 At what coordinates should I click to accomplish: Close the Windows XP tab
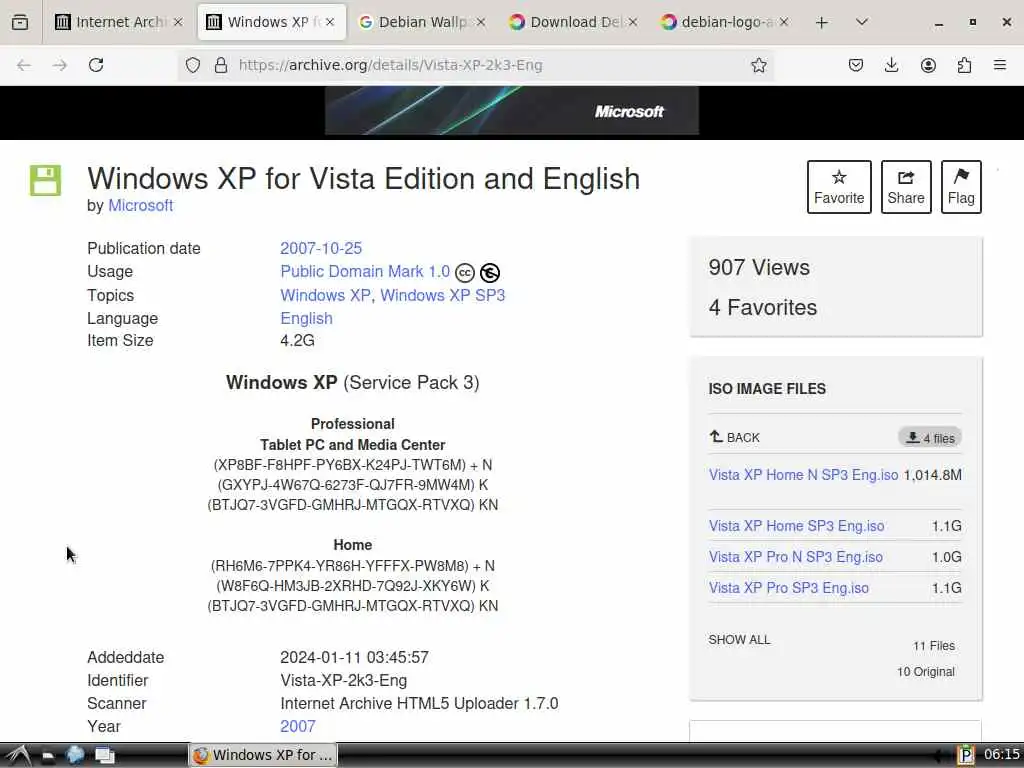pyautogui.click(x=330, y=22)
